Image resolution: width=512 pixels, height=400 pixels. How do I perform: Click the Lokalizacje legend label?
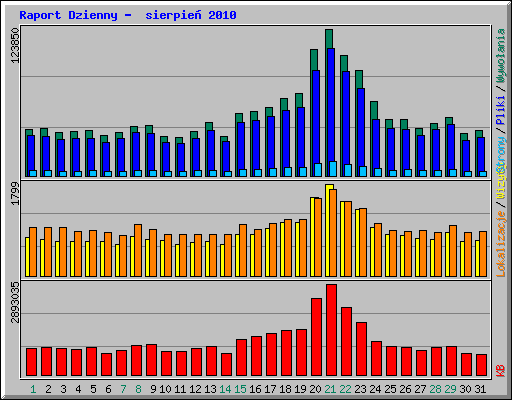pyautogui.click(x=501, y=244)
